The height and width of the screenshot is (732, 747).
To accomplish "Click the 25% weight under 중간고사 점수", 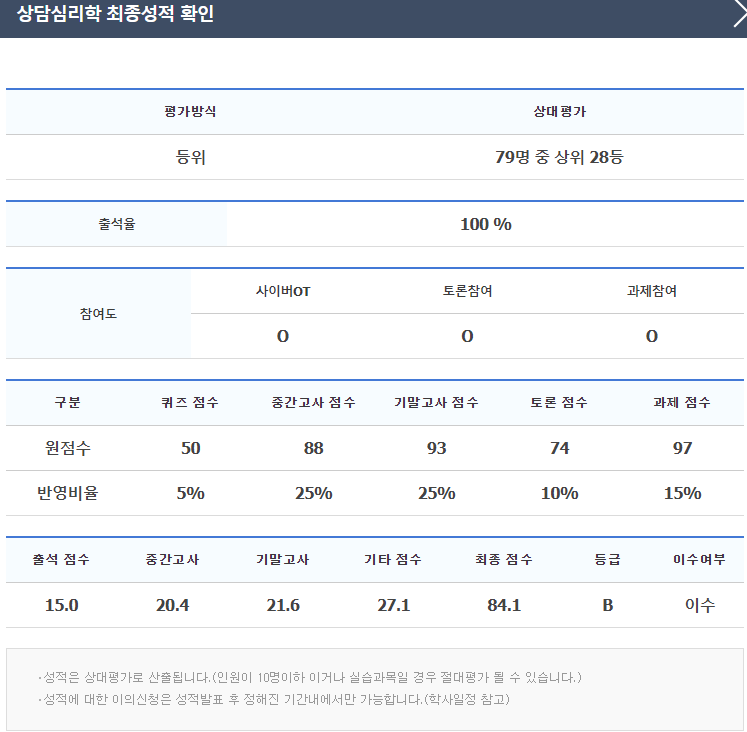I will tap(313, 493).
